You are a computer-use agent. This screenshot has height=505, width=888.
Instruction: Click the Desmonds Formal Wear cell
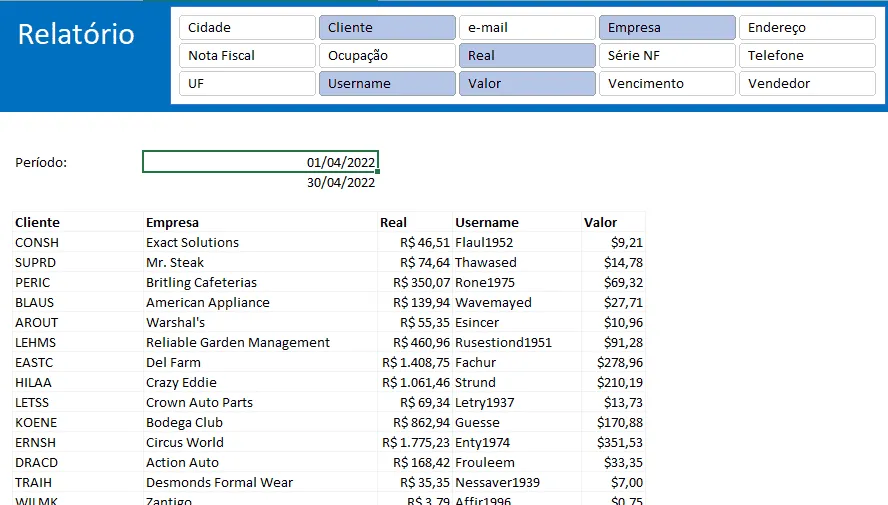pos(261,482)
